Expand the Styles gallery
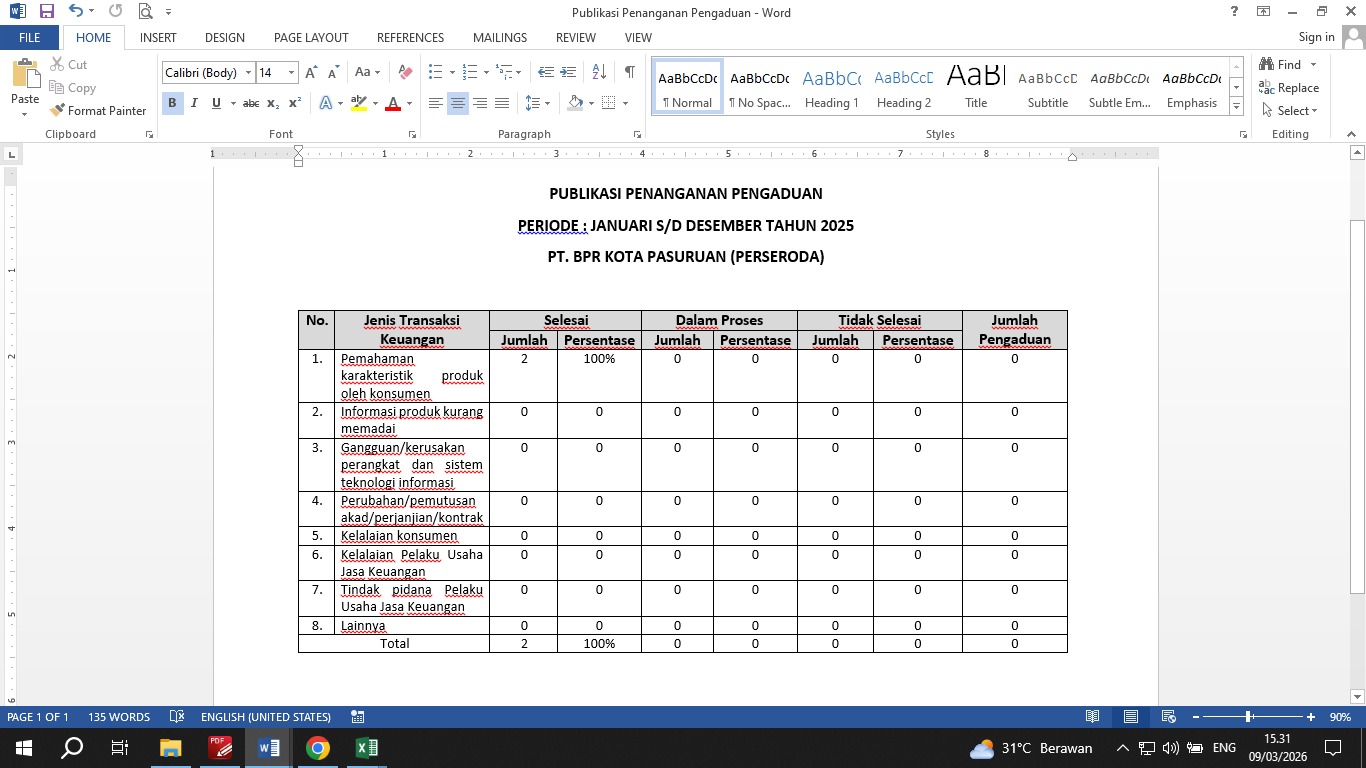The width and height of the screenshot is (1366, 768). [x=1237, y=107]
